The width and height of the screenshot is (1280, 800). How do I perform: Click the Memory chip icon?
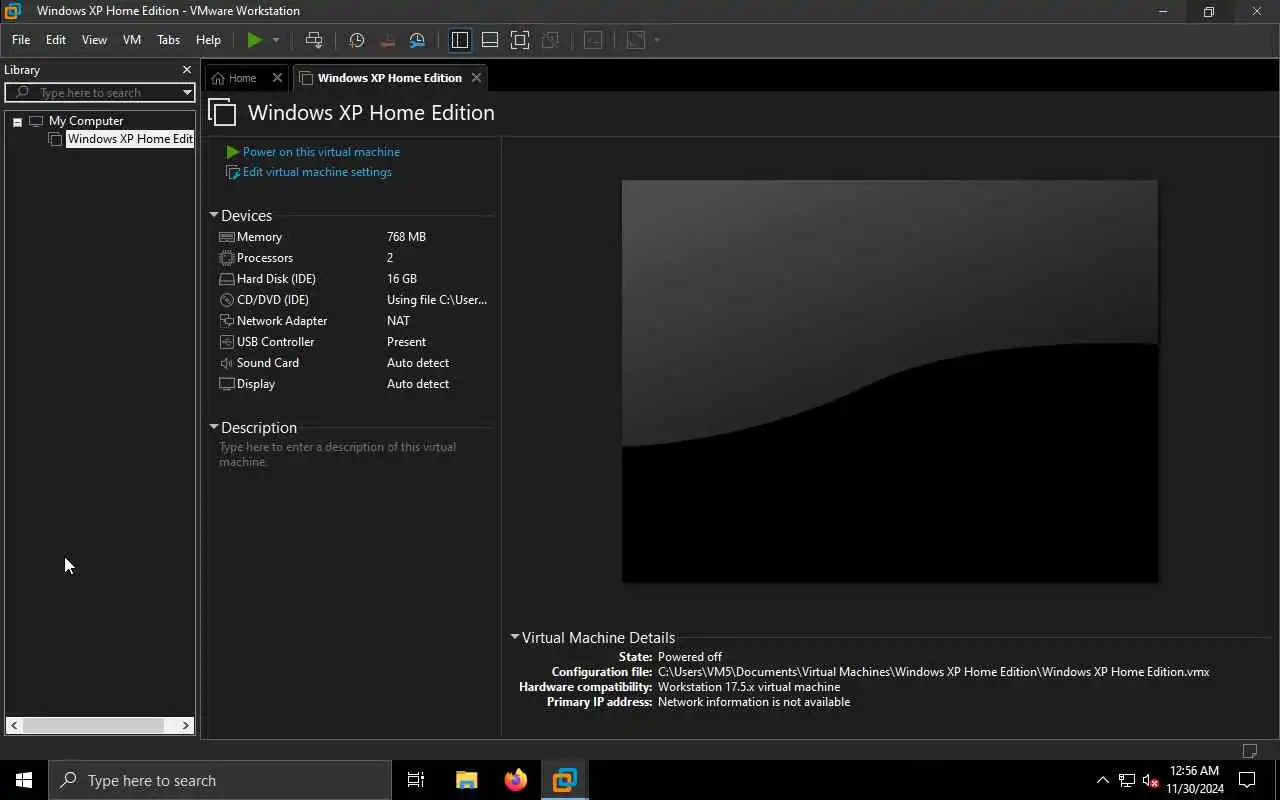click(227, 237)
